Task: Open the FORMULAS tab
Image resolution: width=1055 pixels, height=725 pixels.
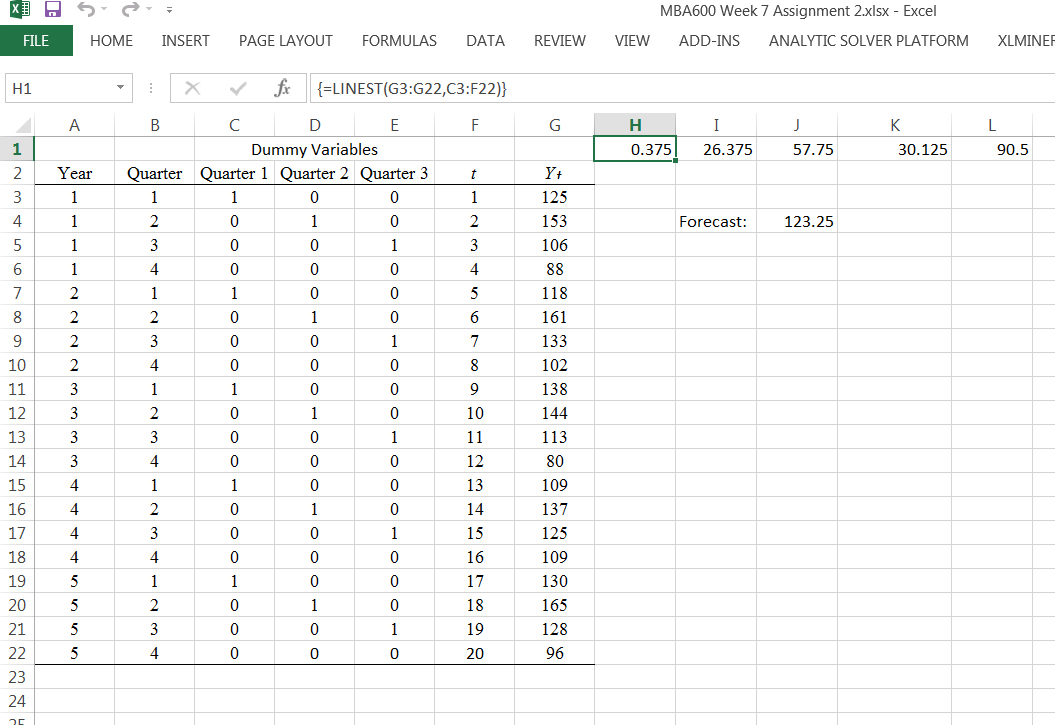Action: pos(399,40)
